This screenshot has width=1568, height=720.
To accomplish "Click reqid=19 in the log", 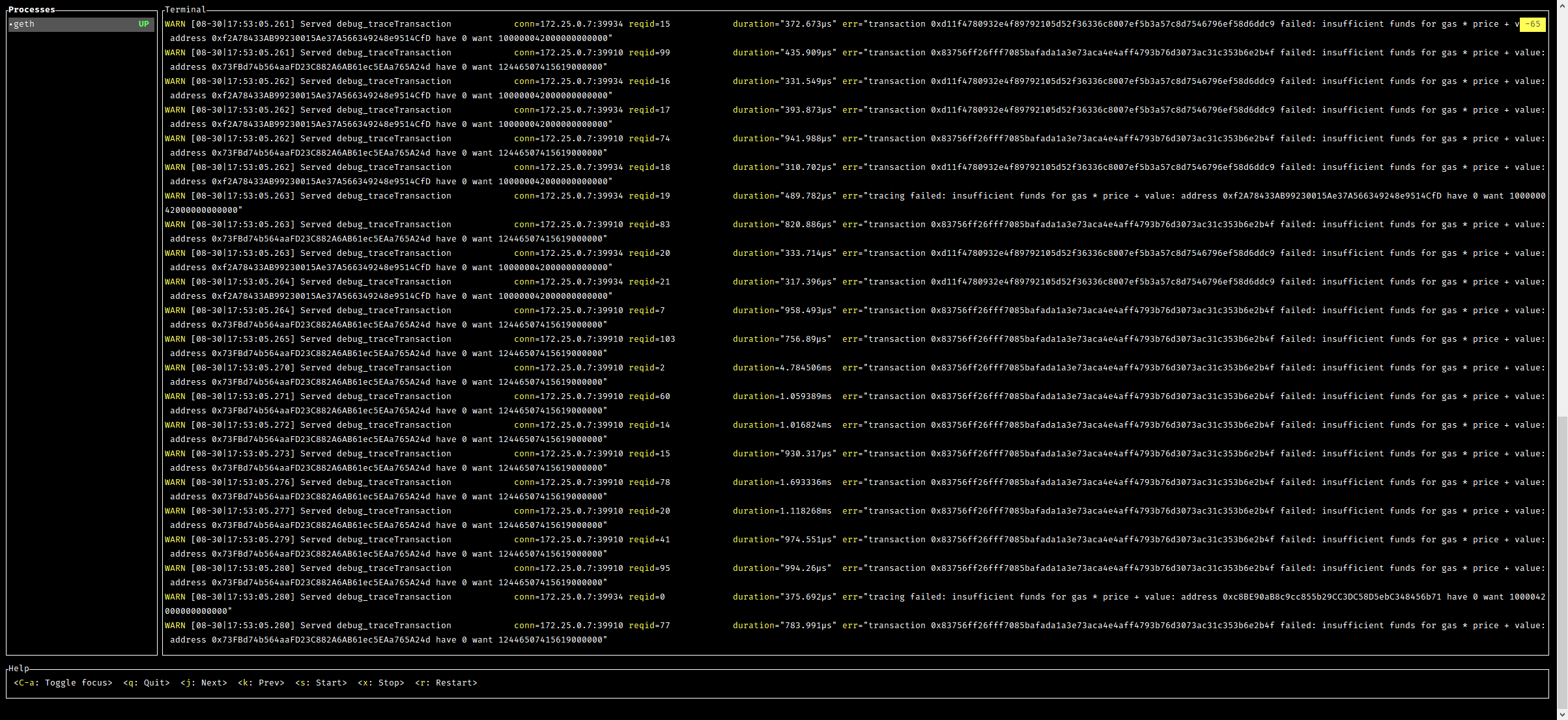I will coord(649,196).
